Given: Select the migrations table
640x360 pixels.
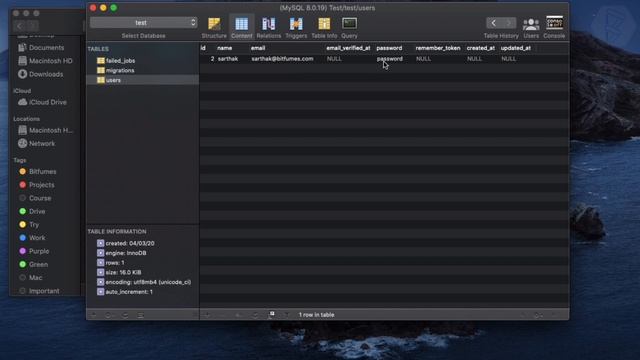Looking at the screenshot, I should 120,70.
